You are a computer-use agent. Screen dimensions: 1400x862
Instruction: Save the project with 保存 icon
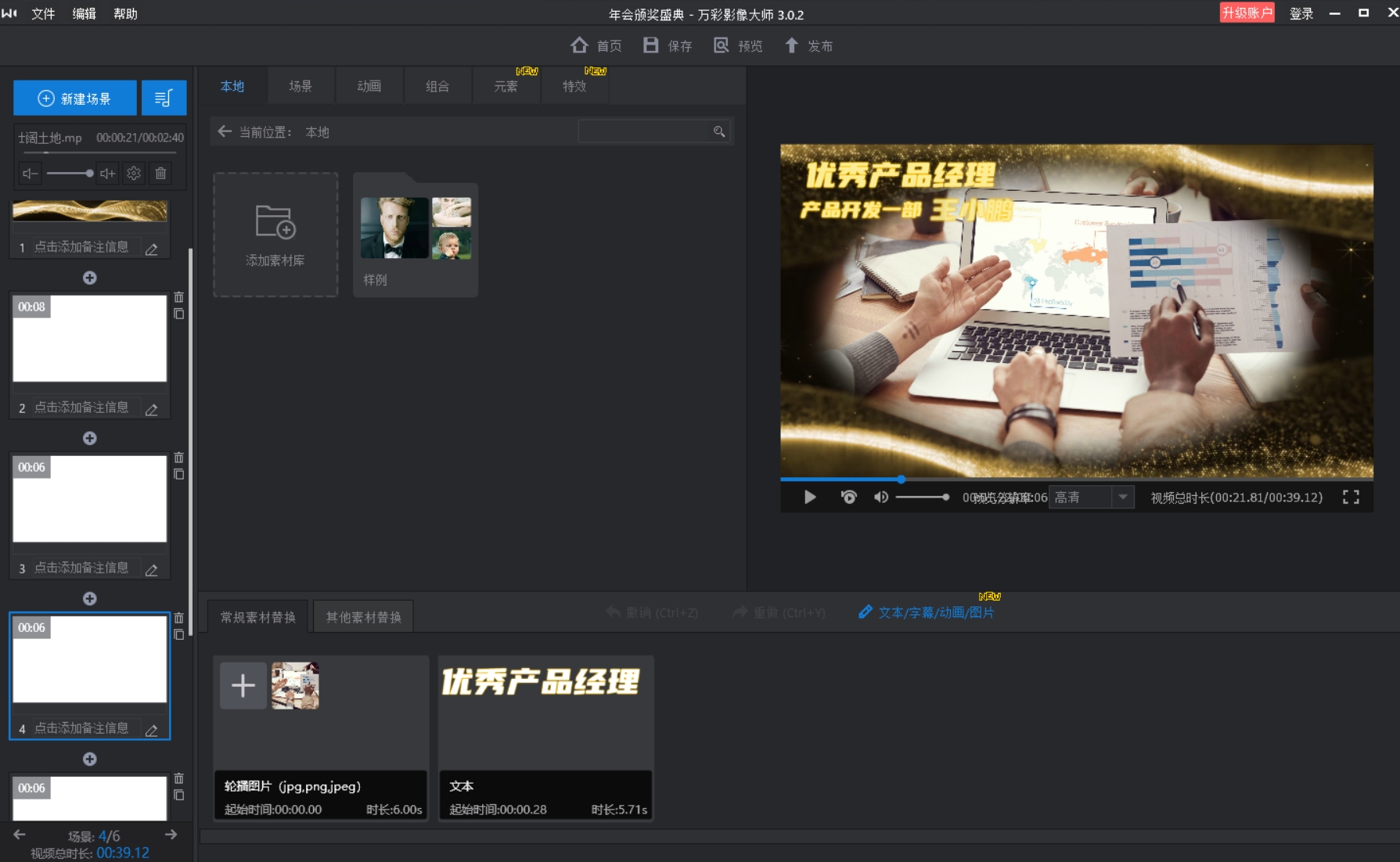650,45
